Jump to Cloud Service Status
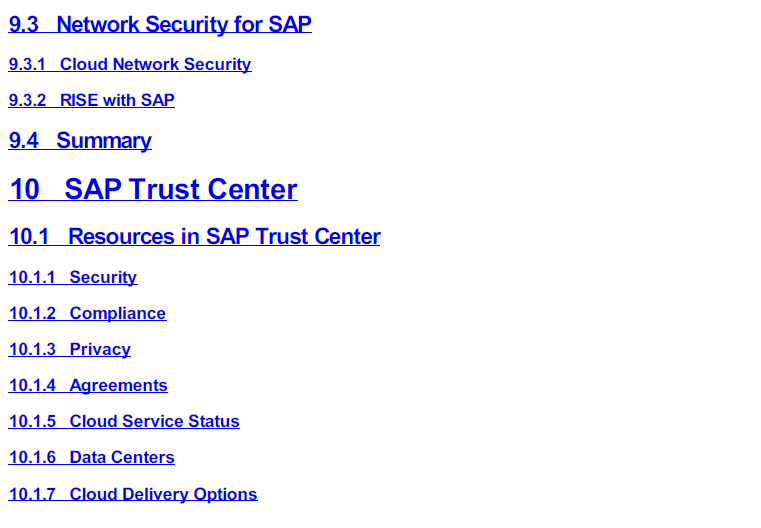 click(x=154, y=422)
